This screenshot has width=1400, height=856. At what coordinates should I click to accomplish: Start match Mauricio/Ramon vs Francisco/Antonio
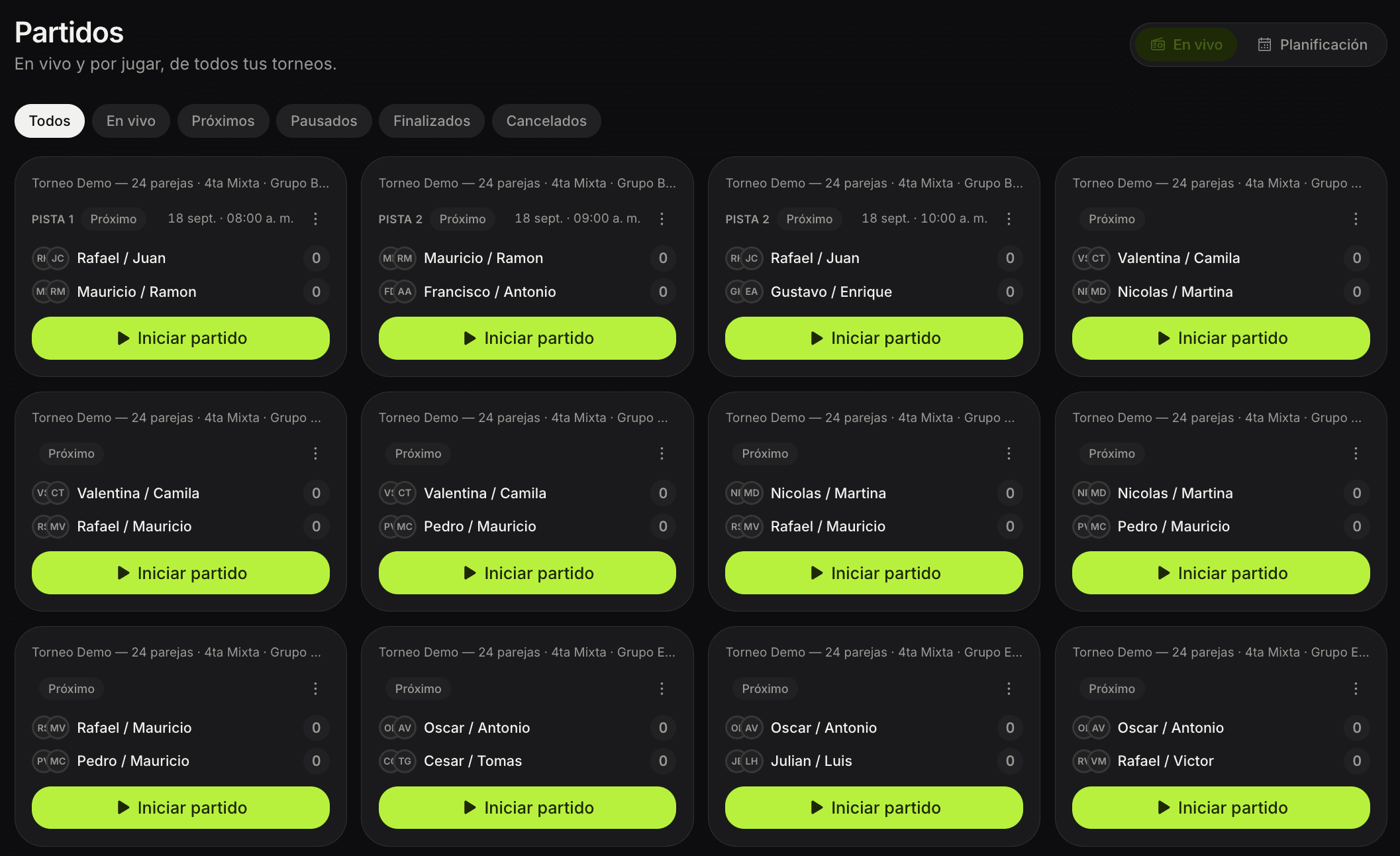click(x=527, y=338)
